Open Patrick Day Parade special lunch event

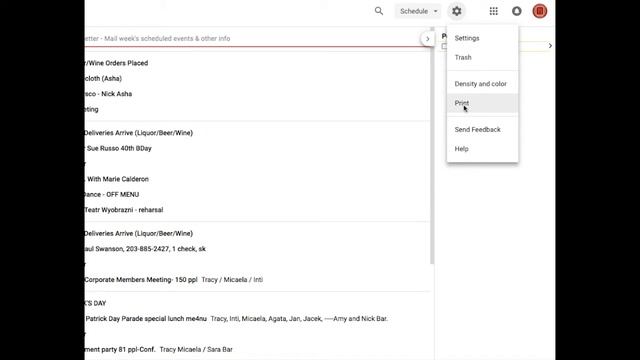click(x=236, y=319)
